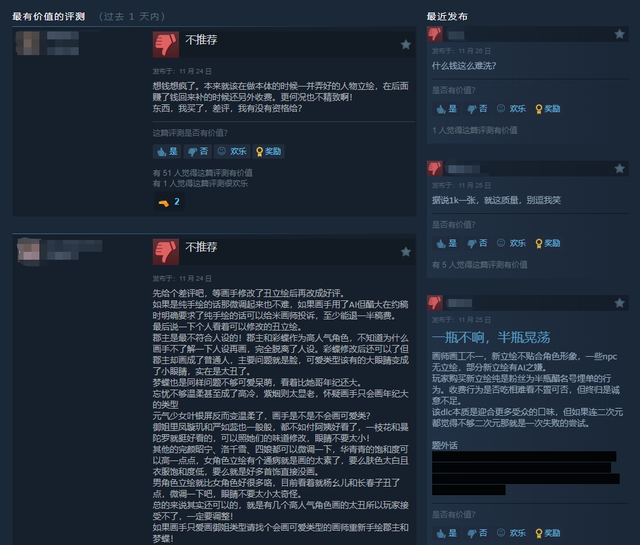Viewport: 640px width, 545px height.
Task: Vote 是 on the 一瓶不响 review
Action: tap(447, 533)
